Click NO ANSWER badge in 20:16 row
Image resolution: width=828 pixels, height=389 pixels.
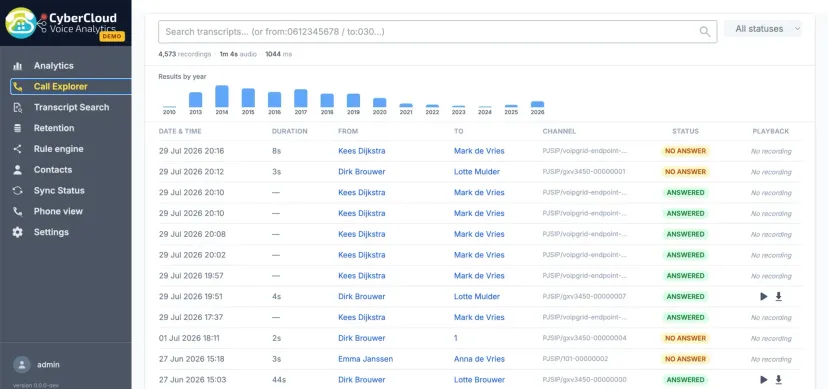click(685, 151)
